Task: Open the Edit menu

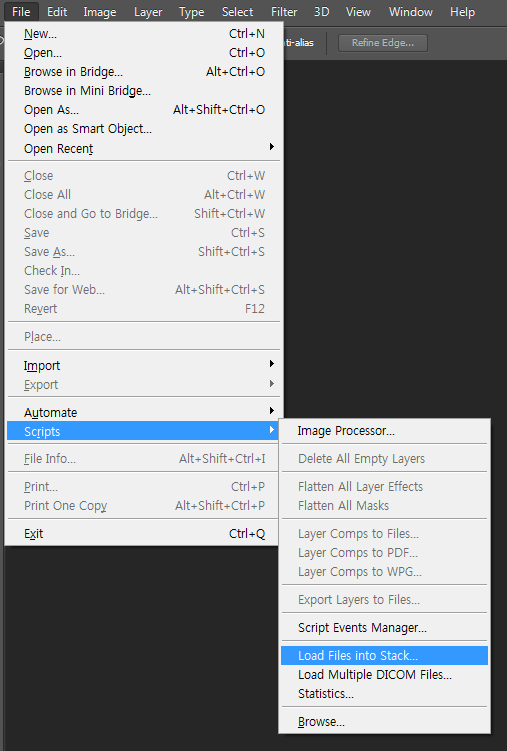Action: (x=57, y=11)
